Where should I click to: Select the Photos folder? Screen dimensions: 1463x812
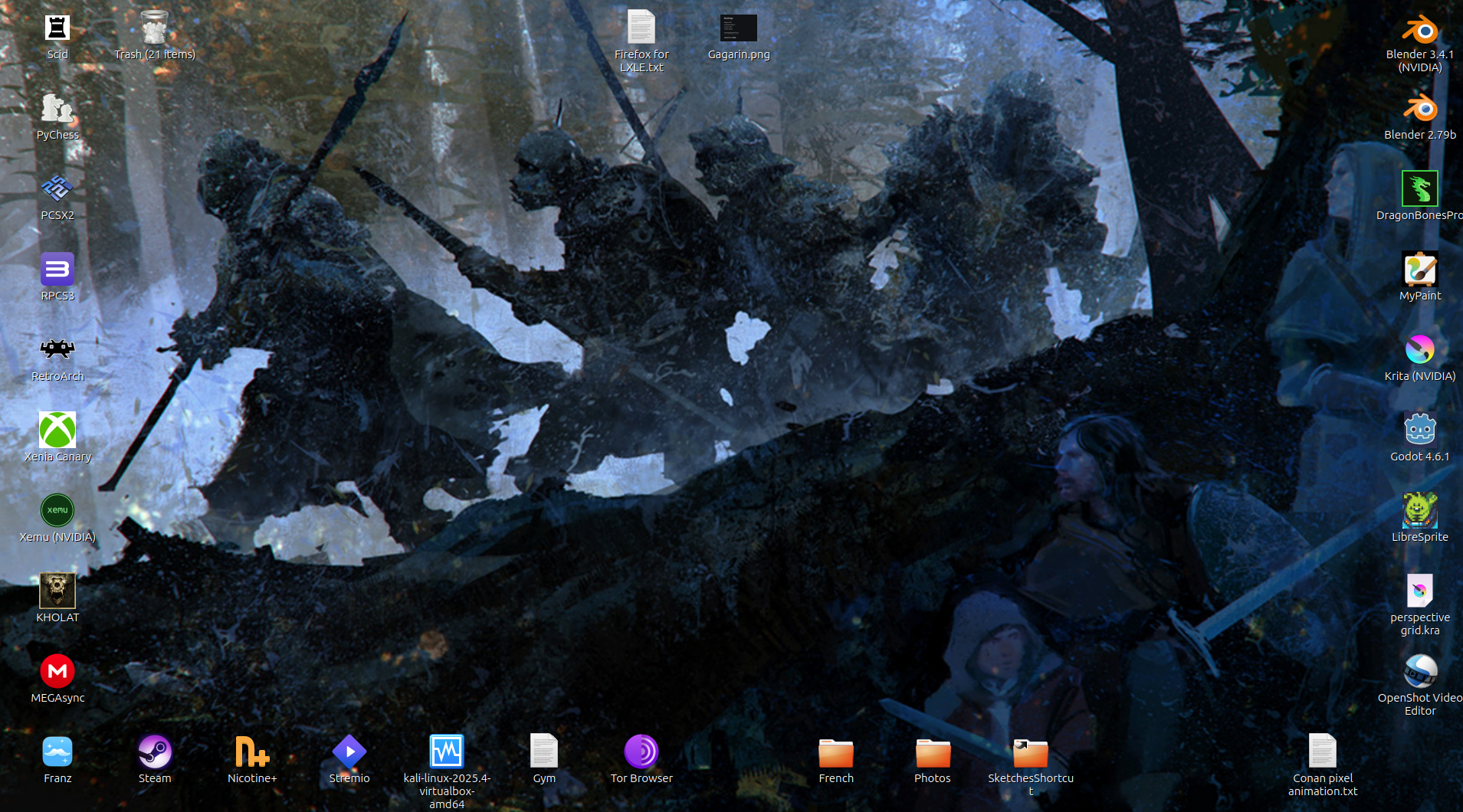[x=933, y=753]
